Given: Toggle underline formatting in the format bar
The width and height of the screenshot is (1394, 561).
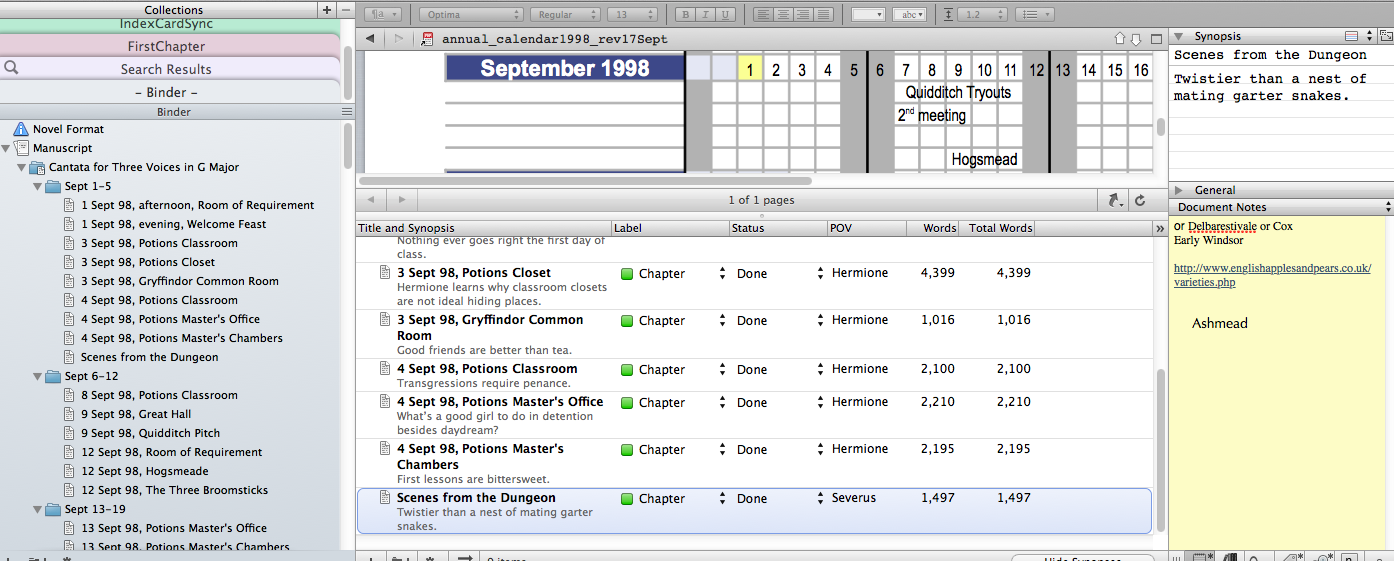Looking at the screenshot, I should 726,14.
